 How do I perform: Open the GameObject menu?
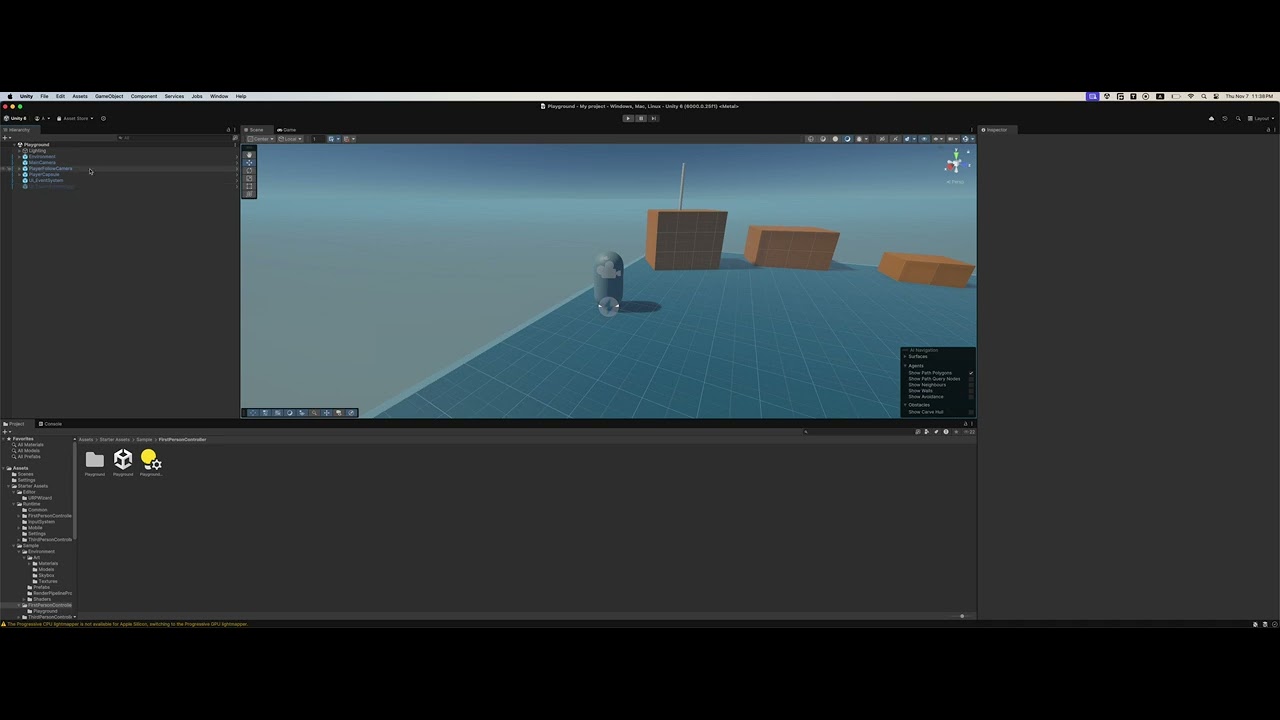[x=109, y=96]
